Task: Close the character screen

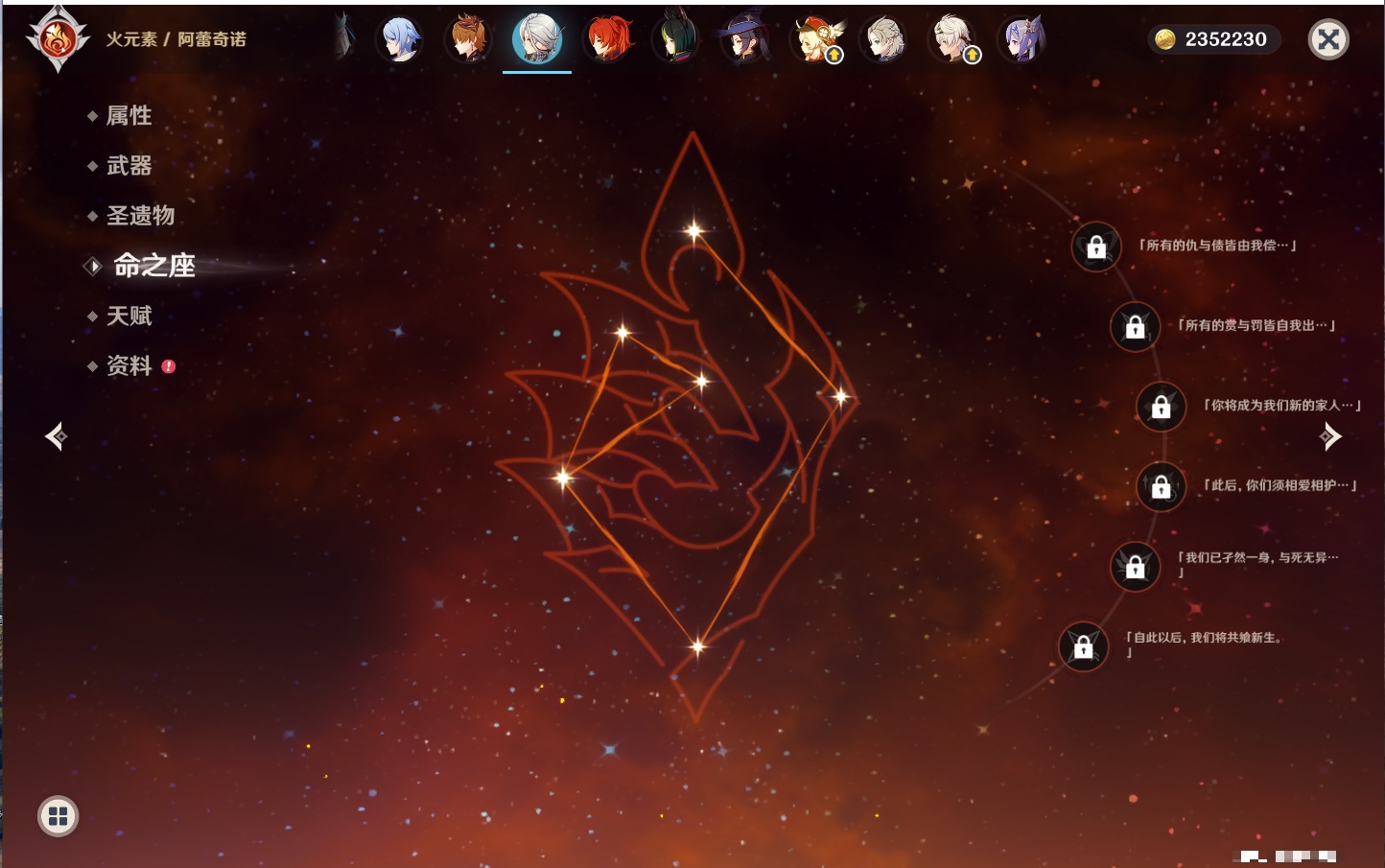Action: [1328, 39]
